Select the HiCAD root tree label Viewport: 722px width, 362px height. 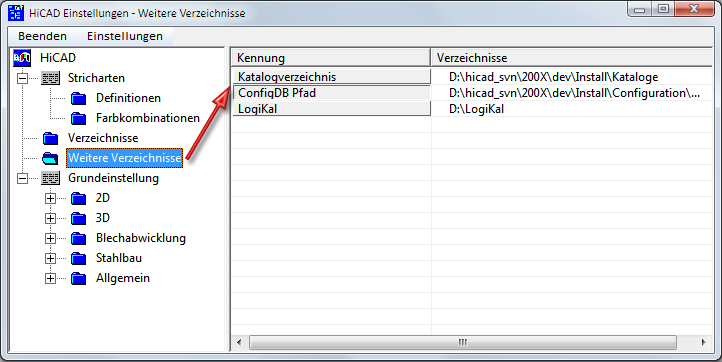[x=58, y=58]
